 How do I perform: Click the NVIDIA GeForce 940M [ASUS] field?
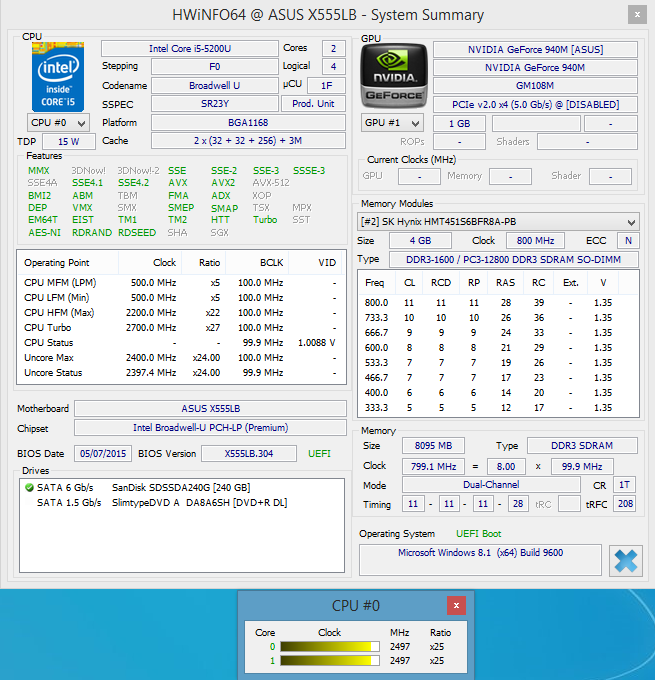tap(535, 49)
